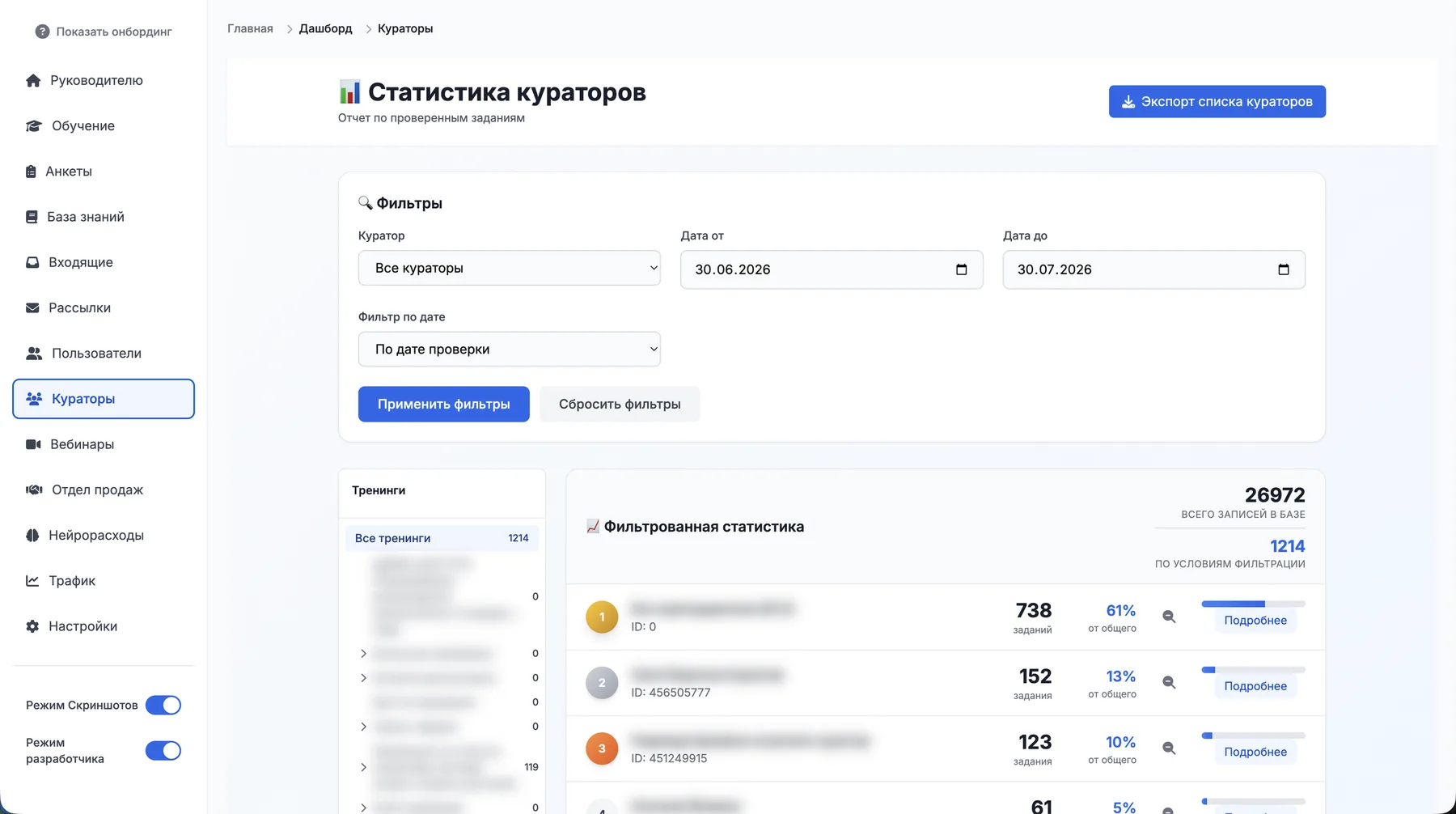Click the question mark onboarding icon
The height and width of the screenshot is (814, 1456).
42,32
